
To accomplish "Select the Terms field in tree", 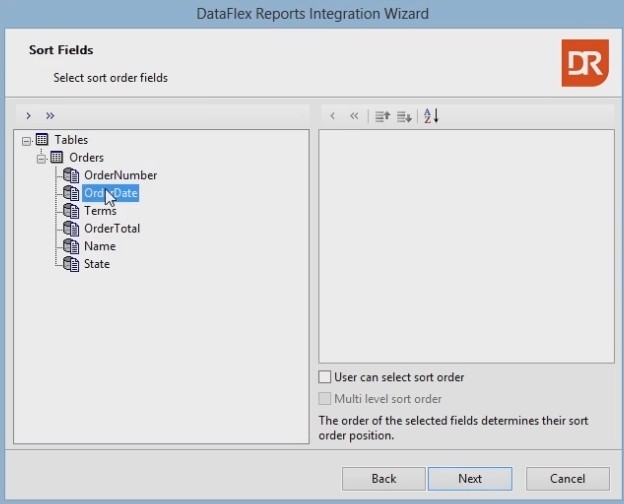I will coord(100,211).
